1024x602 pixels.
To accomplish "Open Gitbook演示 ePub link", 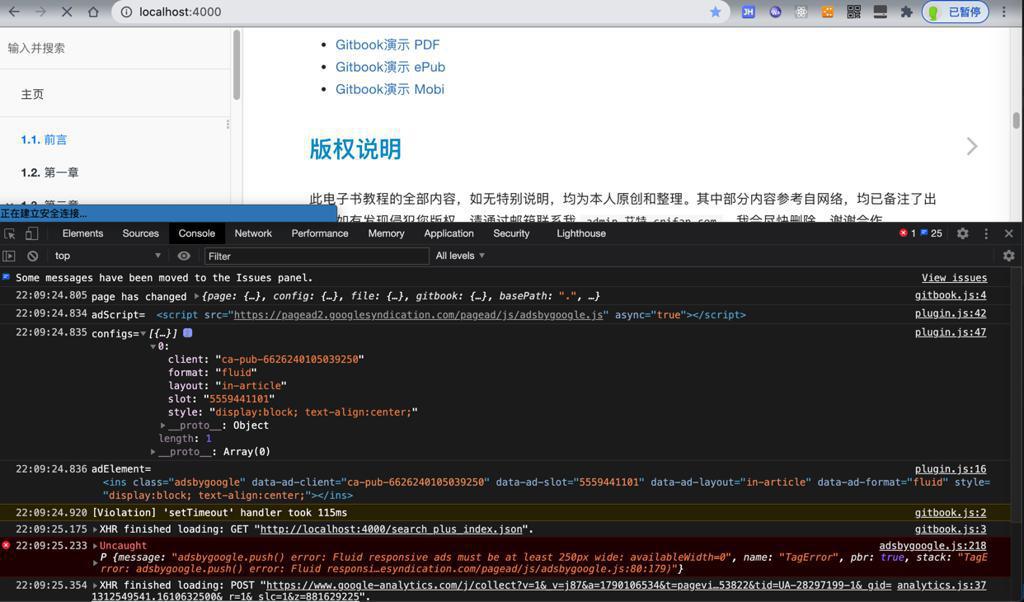I will (x=390, y=67).
